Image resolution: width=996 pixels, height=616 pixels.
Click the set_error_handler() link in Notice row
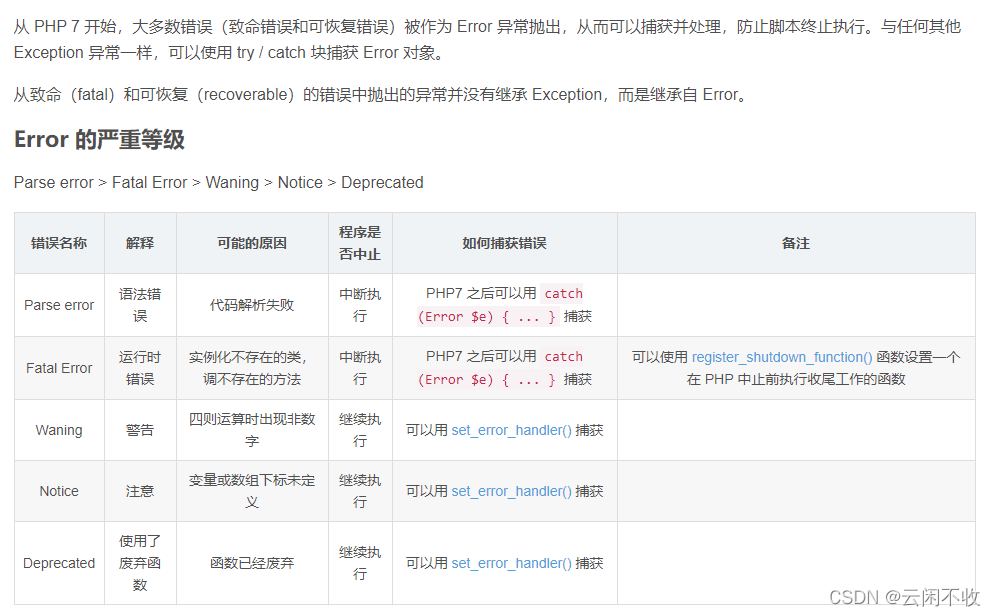click(512, 491)
